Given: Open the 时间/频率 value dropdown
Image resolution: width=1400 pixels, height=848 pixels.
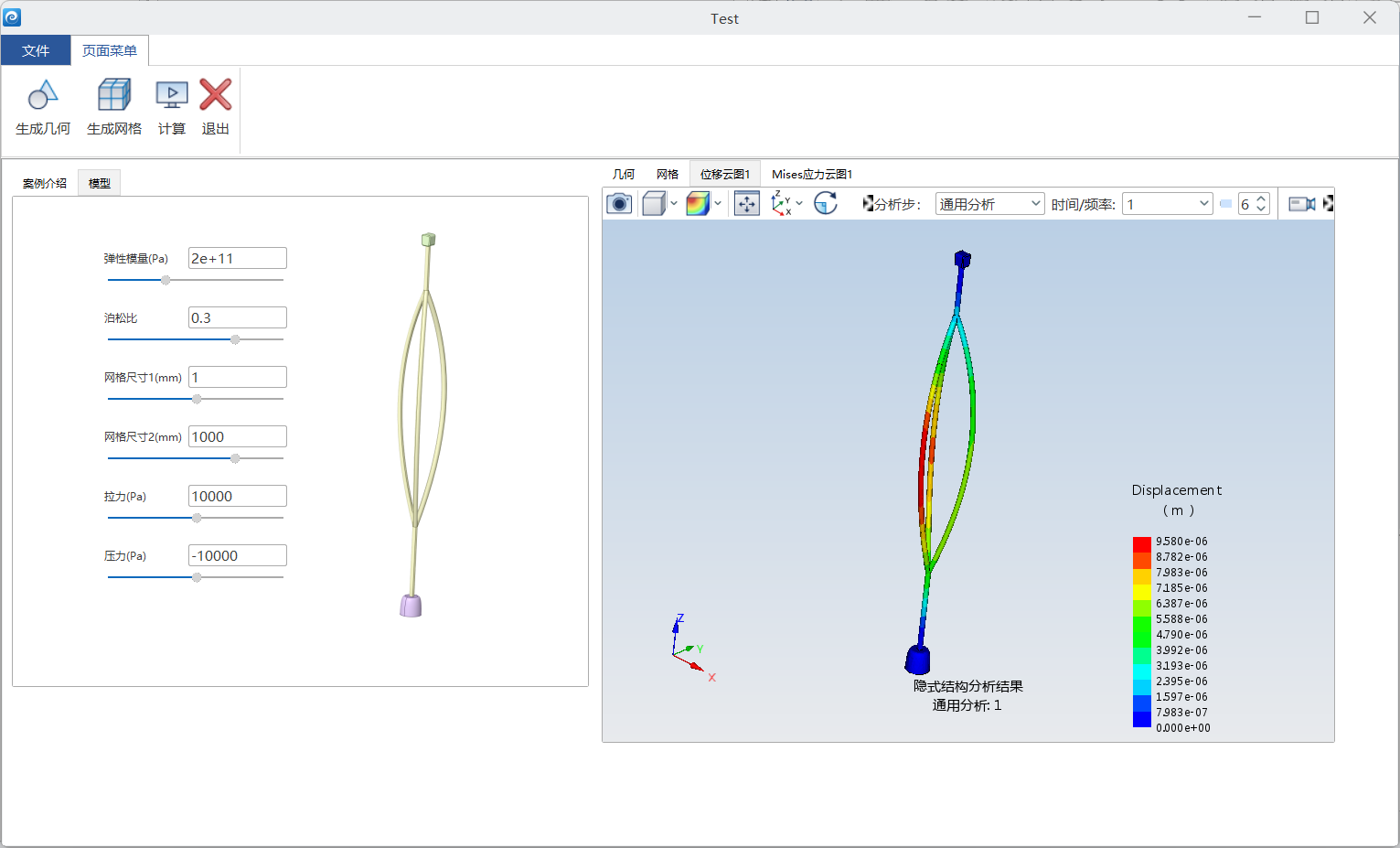Looking at the screenshot, I should (x=1168, y=204).
